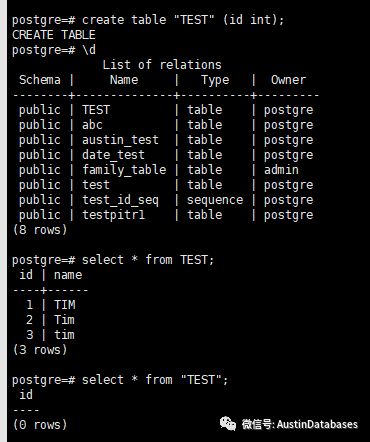Viewport: 370px width, 442px height.
Task: Click the admin owner entry
Action: tap(281, 170)
